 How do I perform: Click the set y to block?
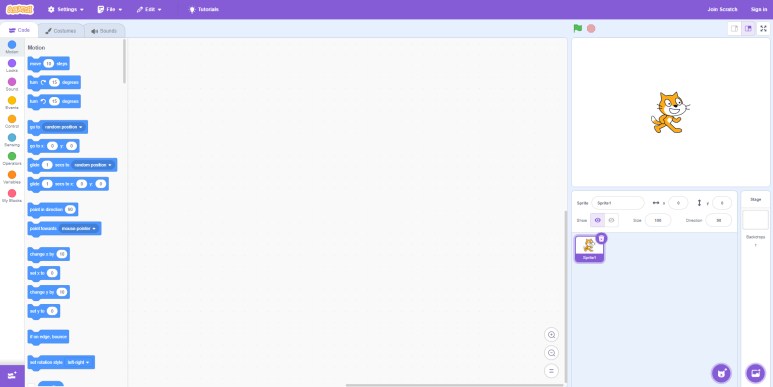tap(44, 311)
